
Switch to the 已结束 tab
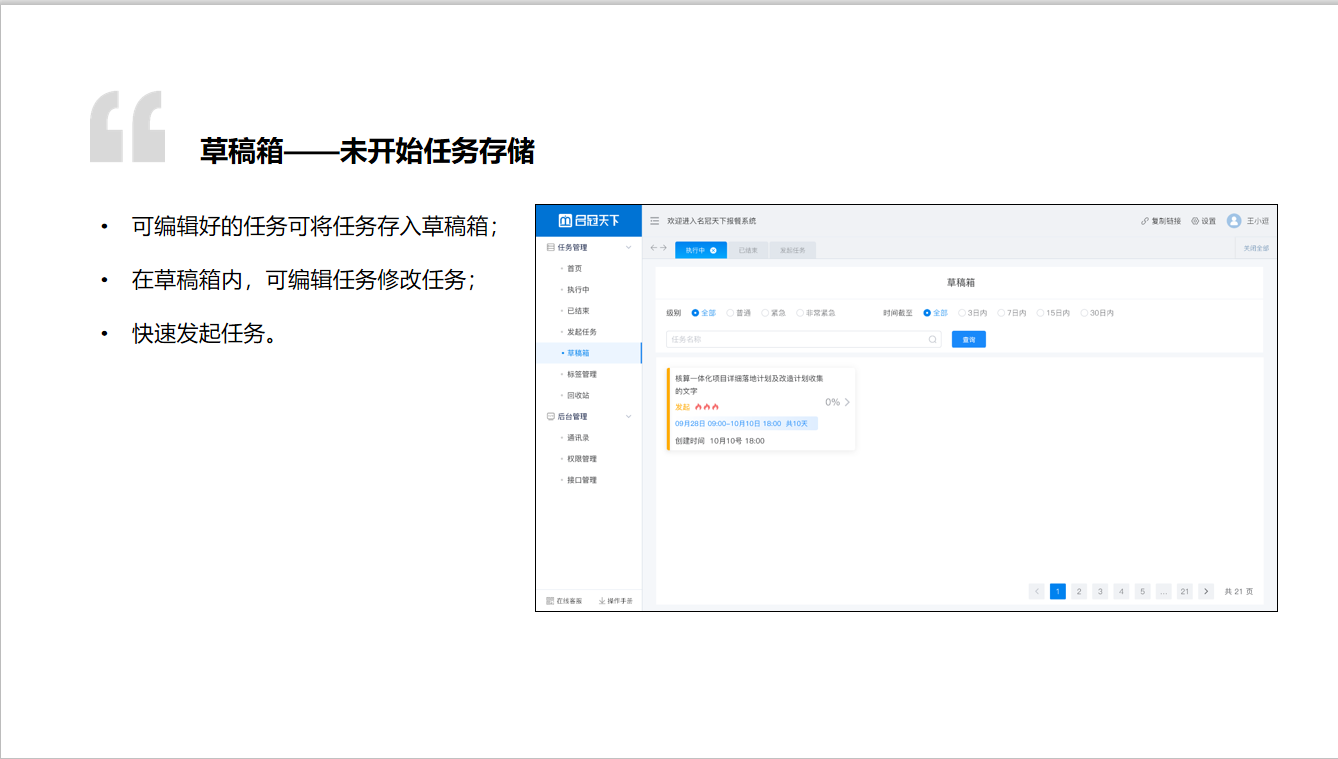(748, 250)
